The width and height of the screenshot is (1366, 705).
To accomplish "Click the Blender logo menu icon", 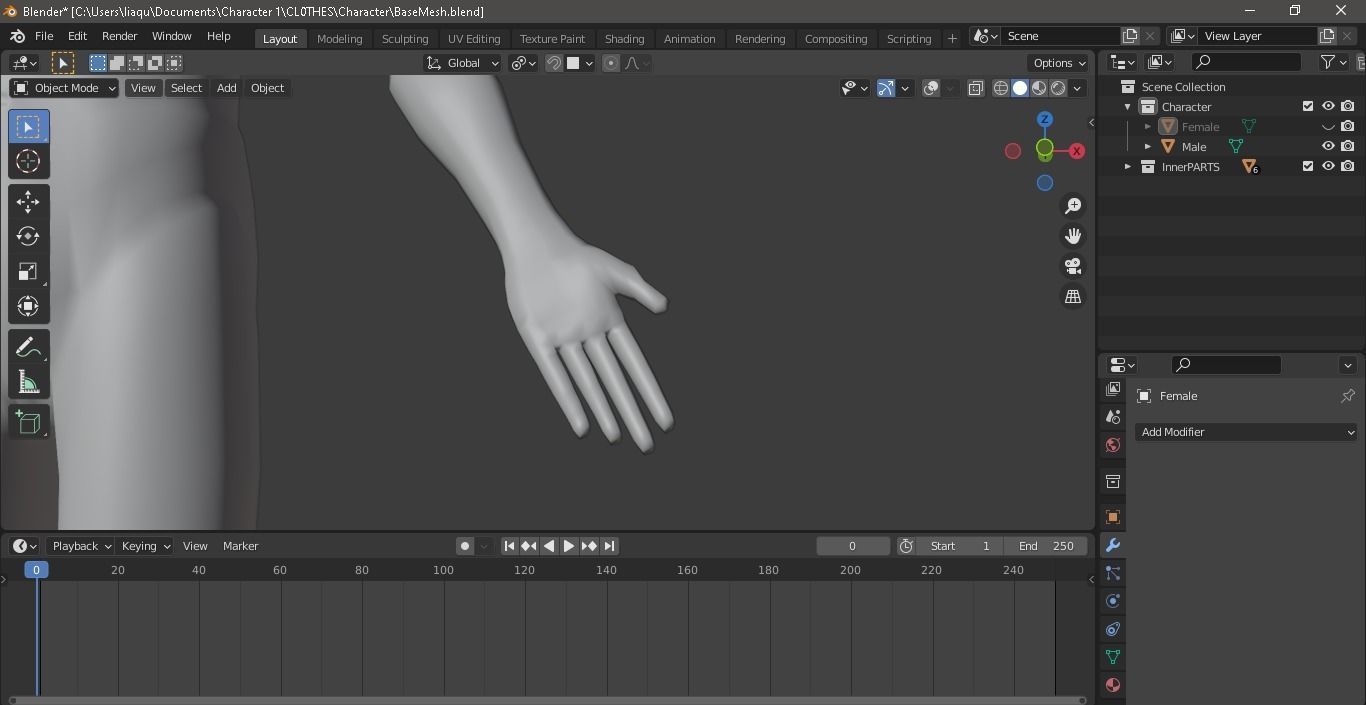I will click(17, 36).
